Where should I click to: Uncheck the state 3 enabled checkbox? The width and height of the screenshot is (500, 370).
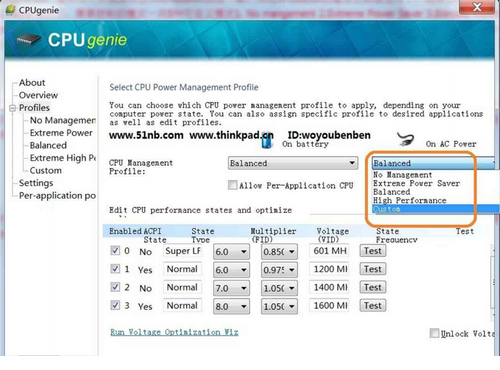coord(115,305)
